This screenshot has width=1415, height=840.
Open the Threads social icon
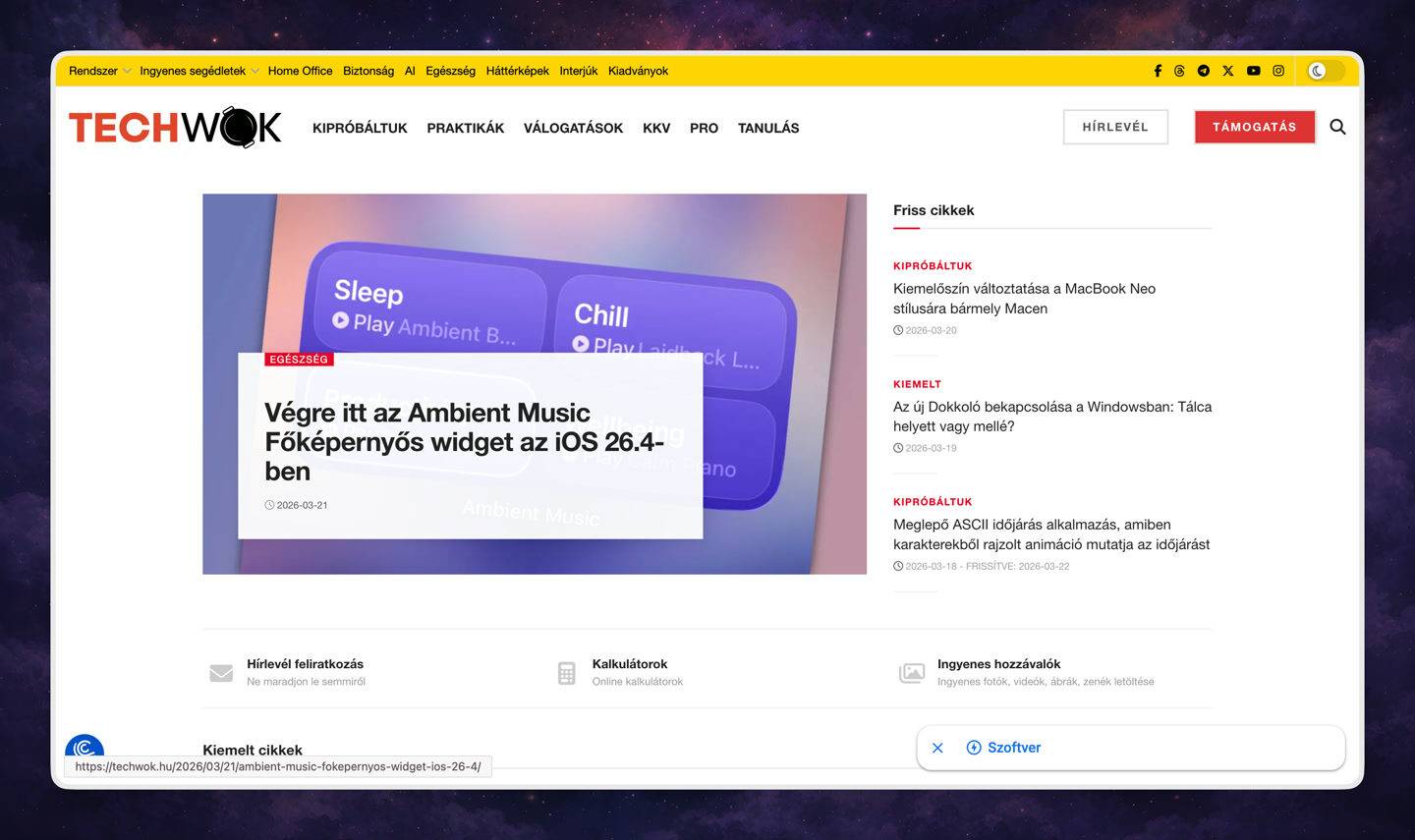(x=1179, y=71)
